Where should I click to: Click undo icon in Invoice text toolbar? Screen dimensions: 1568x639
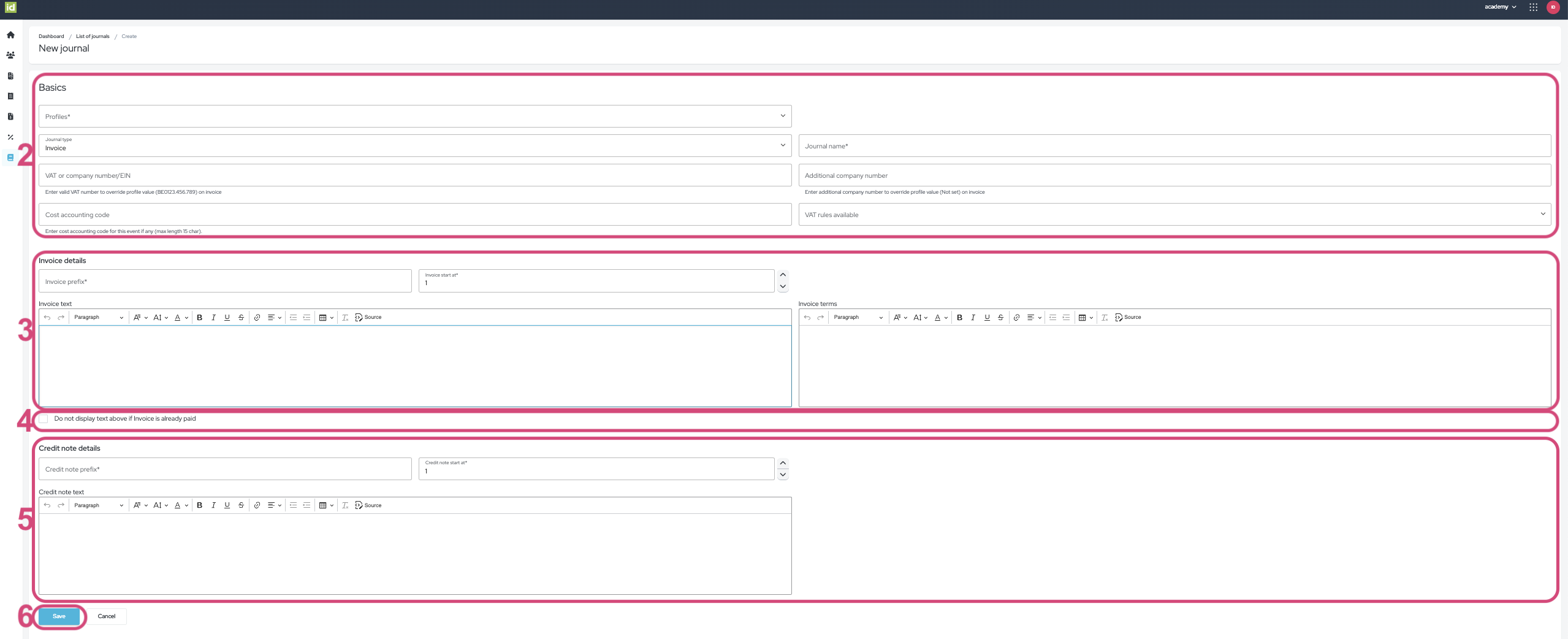(47, 318)
